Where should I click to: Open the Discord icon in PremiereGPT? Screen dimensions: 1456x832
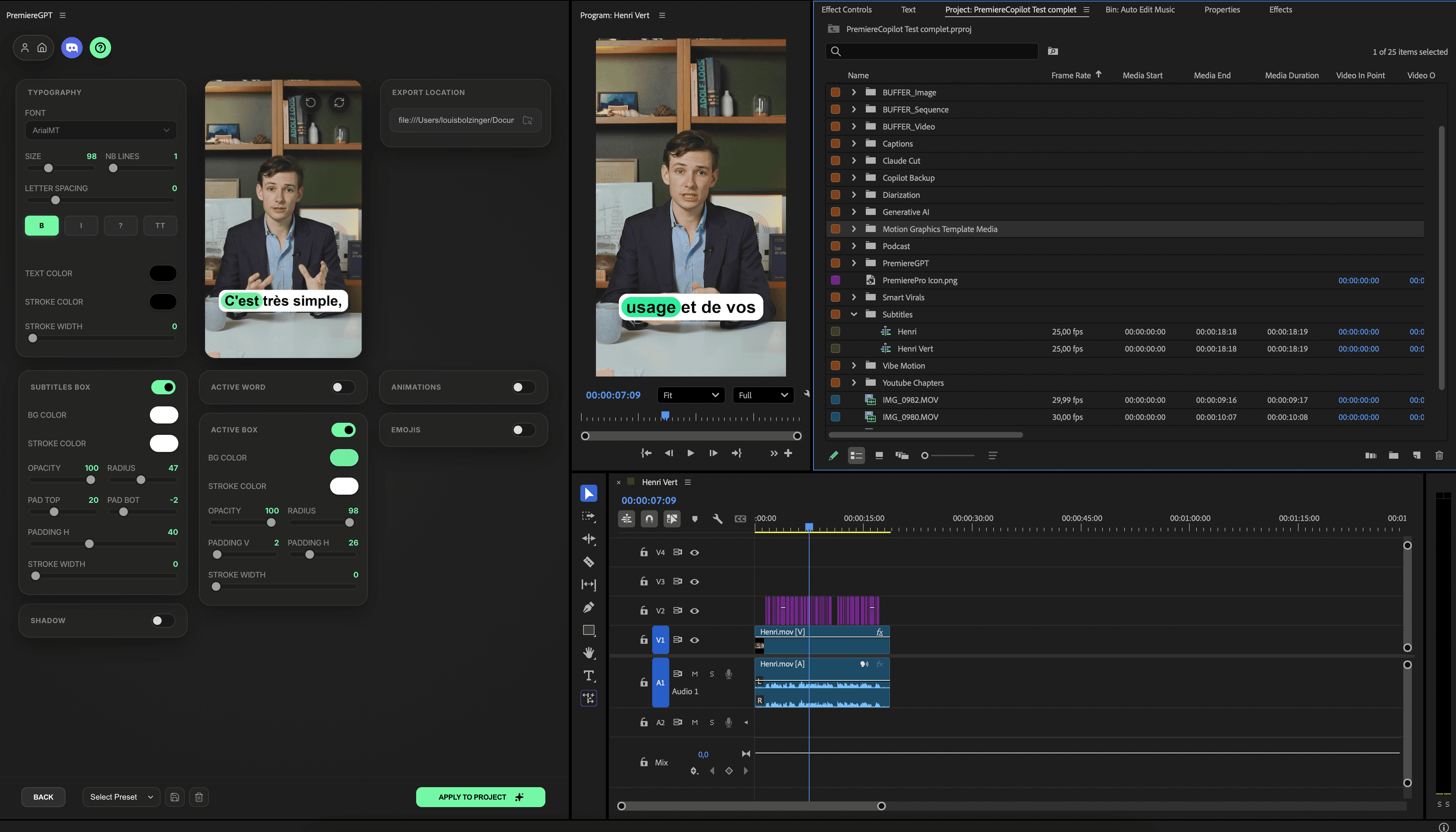click(x=72, y=47)
